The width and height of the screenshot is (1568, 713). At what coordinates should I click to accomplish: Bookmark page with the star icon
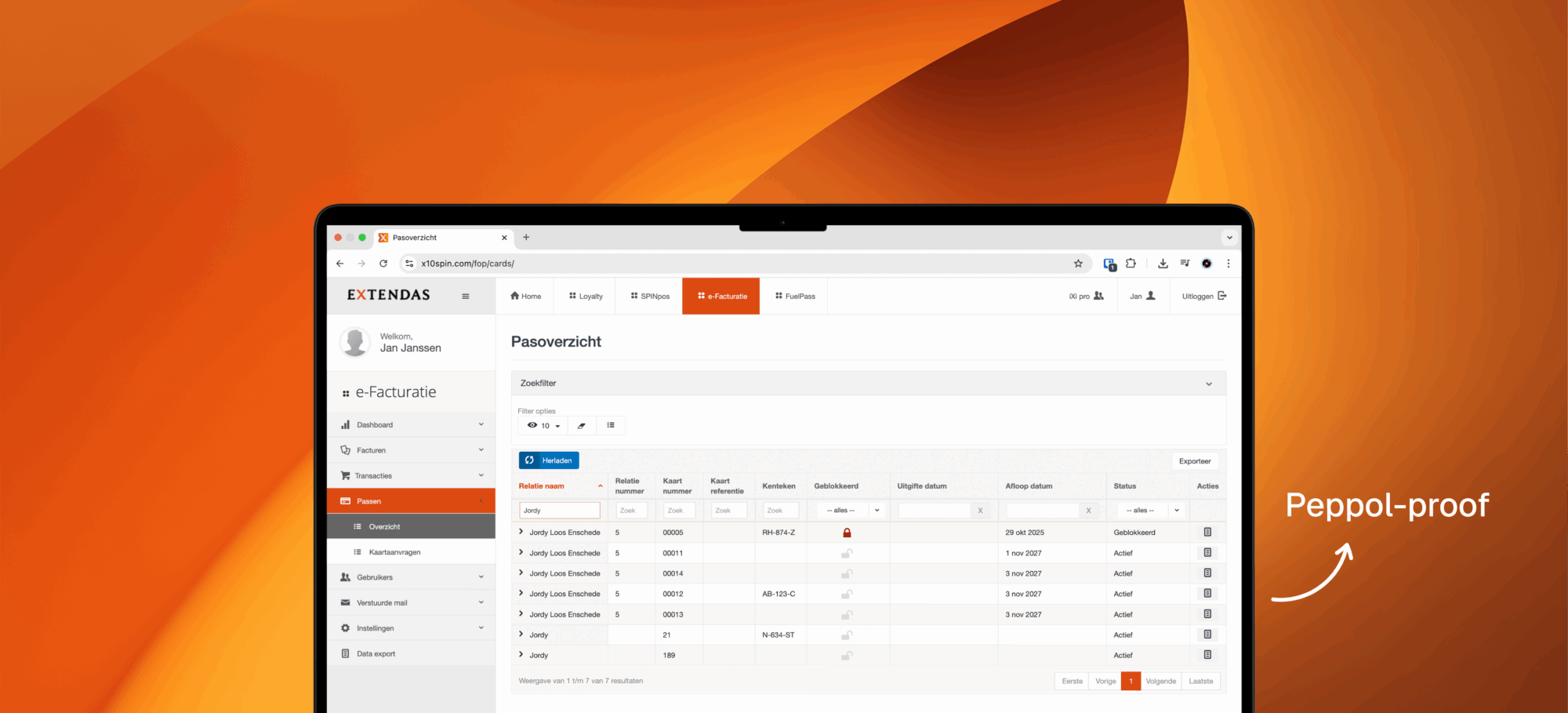point(1078,264)
